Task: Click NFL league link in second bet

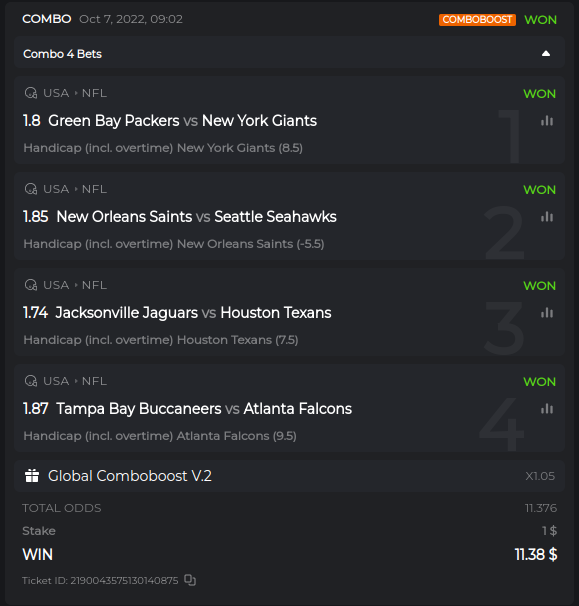Action: click(x=94, y=189)
